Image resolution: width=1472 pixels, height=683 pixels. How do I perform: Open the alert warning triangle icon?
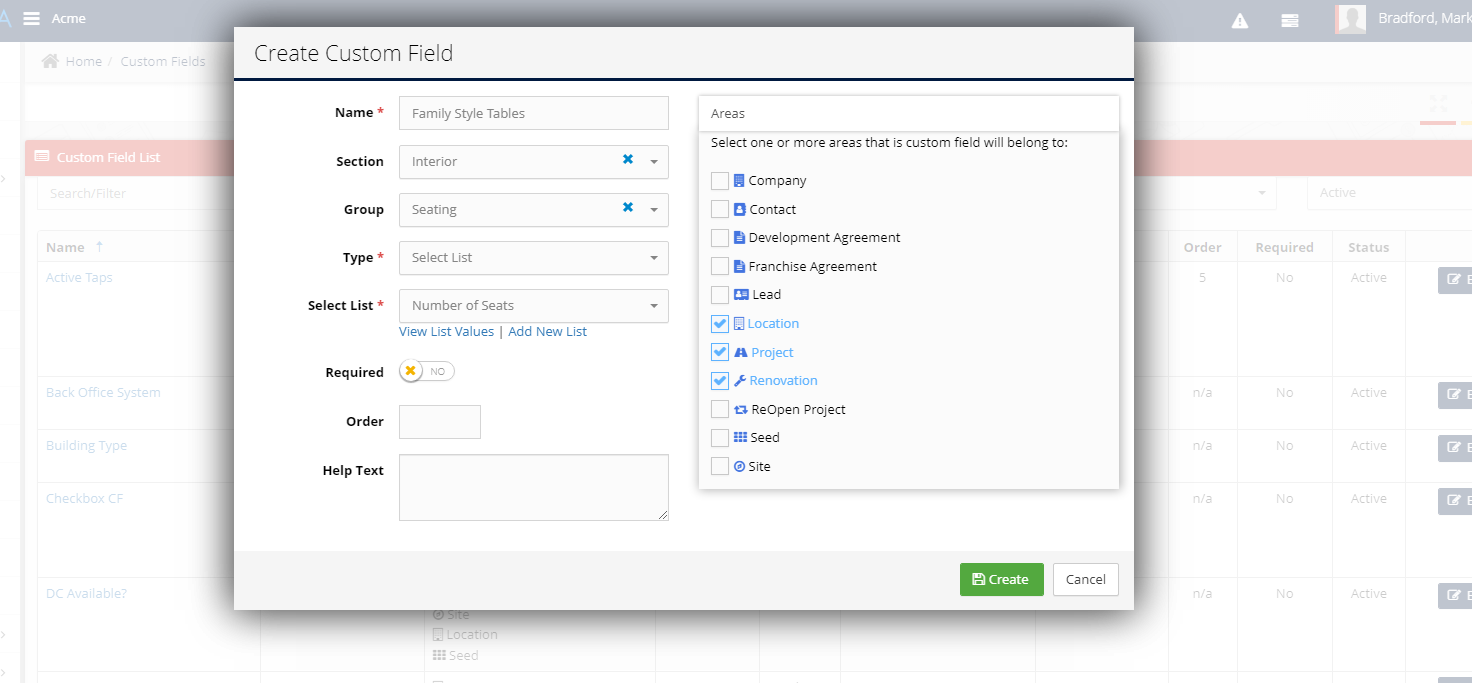[x=1240, y=20]
